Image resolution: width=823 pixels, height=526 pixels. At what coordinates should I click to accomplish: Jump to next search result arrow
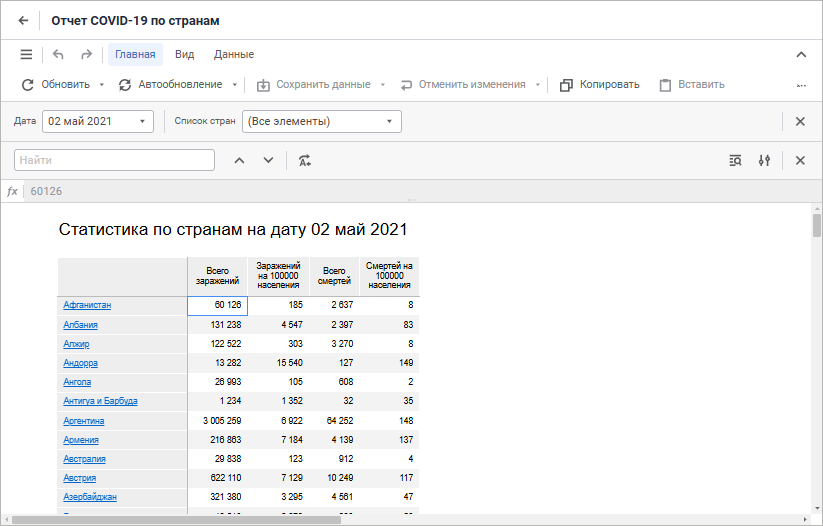coord(268,160)
